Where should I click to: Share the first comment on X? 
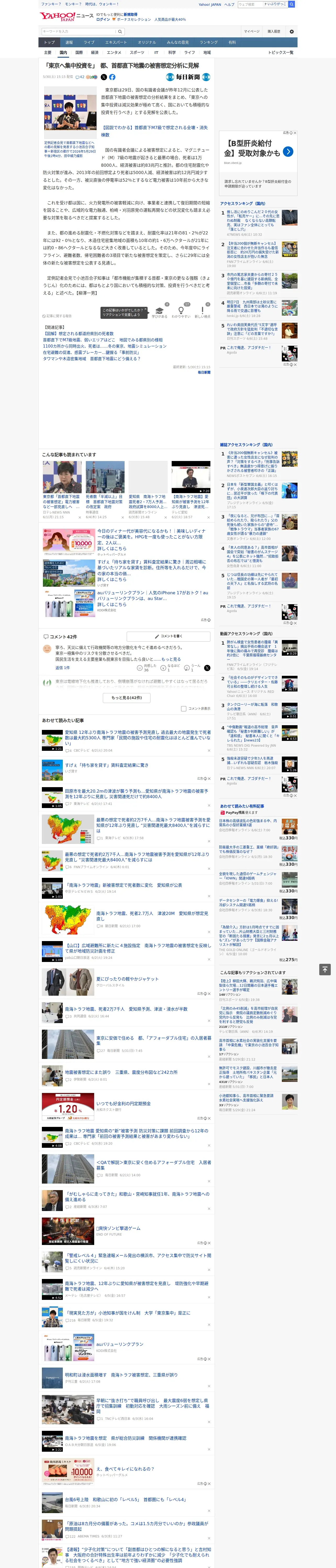(207, 668)
